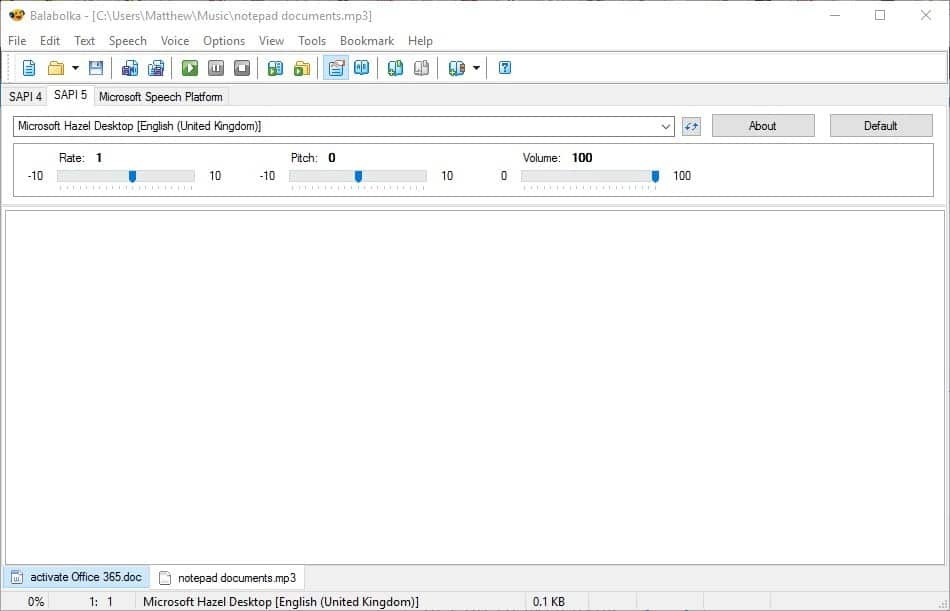Maximize the Balabolka window
The width and height of the screenshot is (950, 611).
coord(880,15)
